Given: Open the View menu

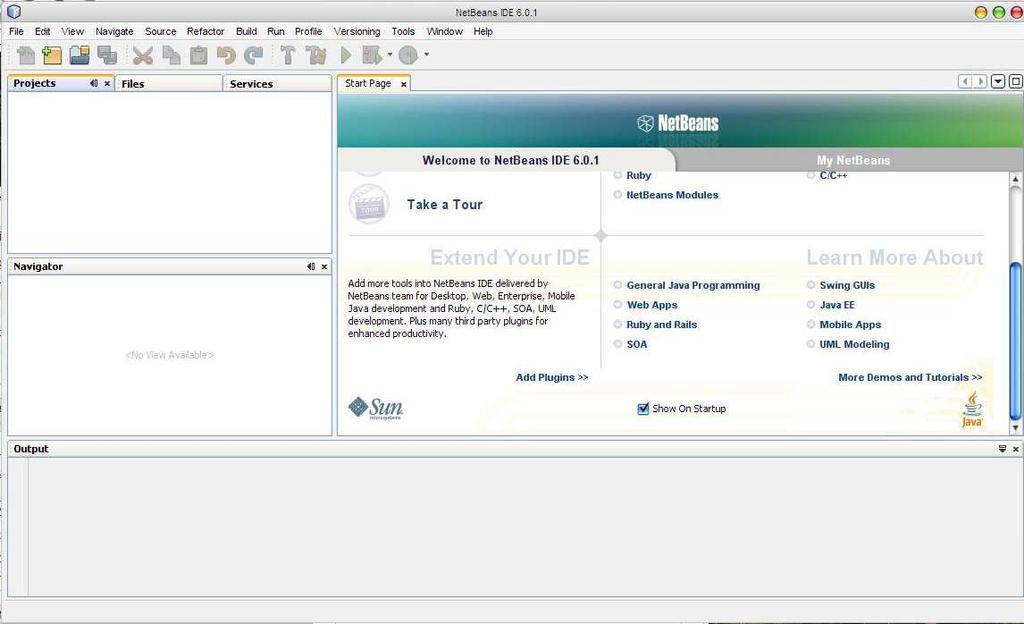Looking at the screenshot, I should tap(72, 31).
